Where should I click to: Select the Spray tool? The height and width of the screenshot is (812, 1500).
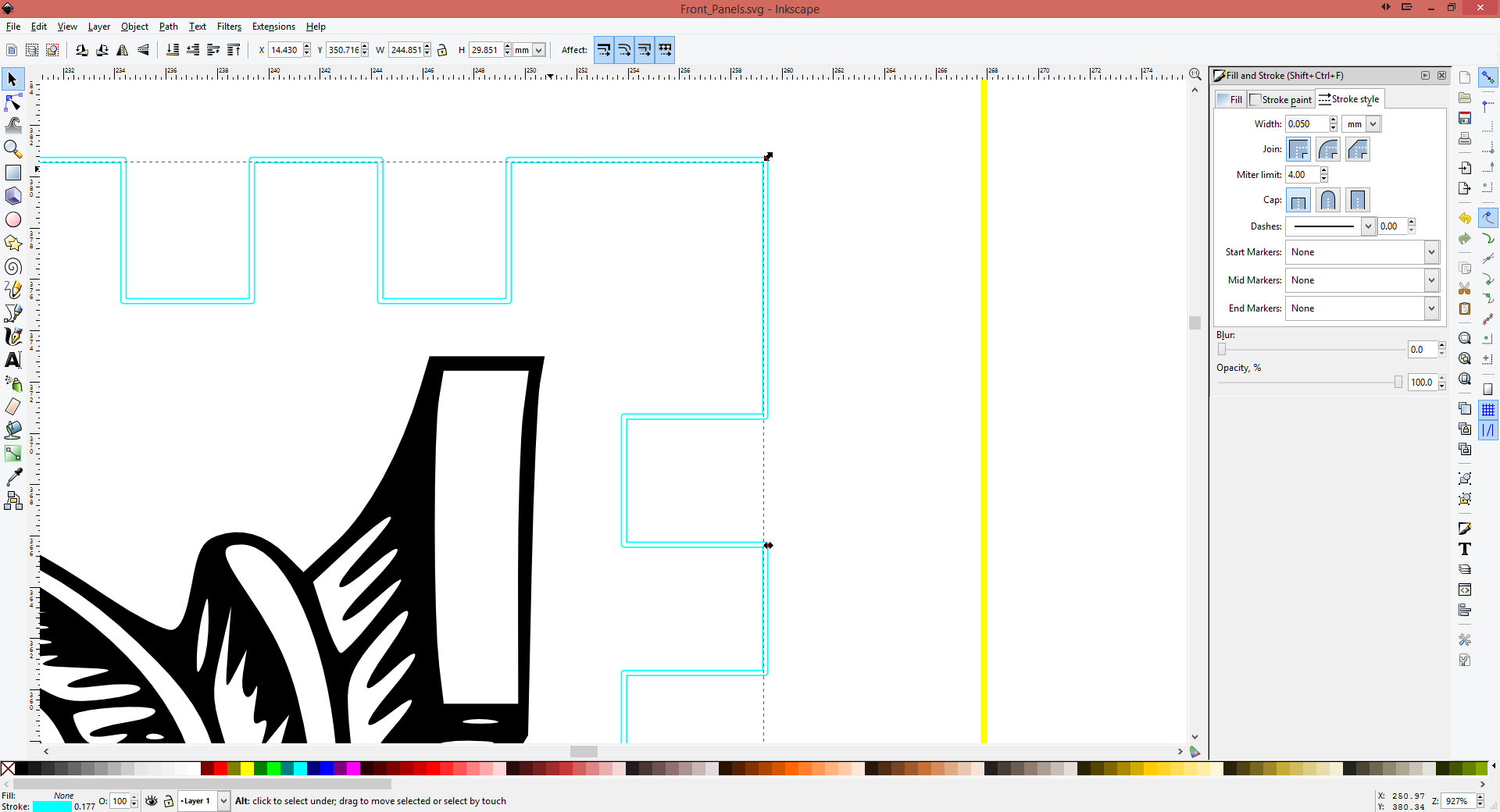[x=12, y=383]
